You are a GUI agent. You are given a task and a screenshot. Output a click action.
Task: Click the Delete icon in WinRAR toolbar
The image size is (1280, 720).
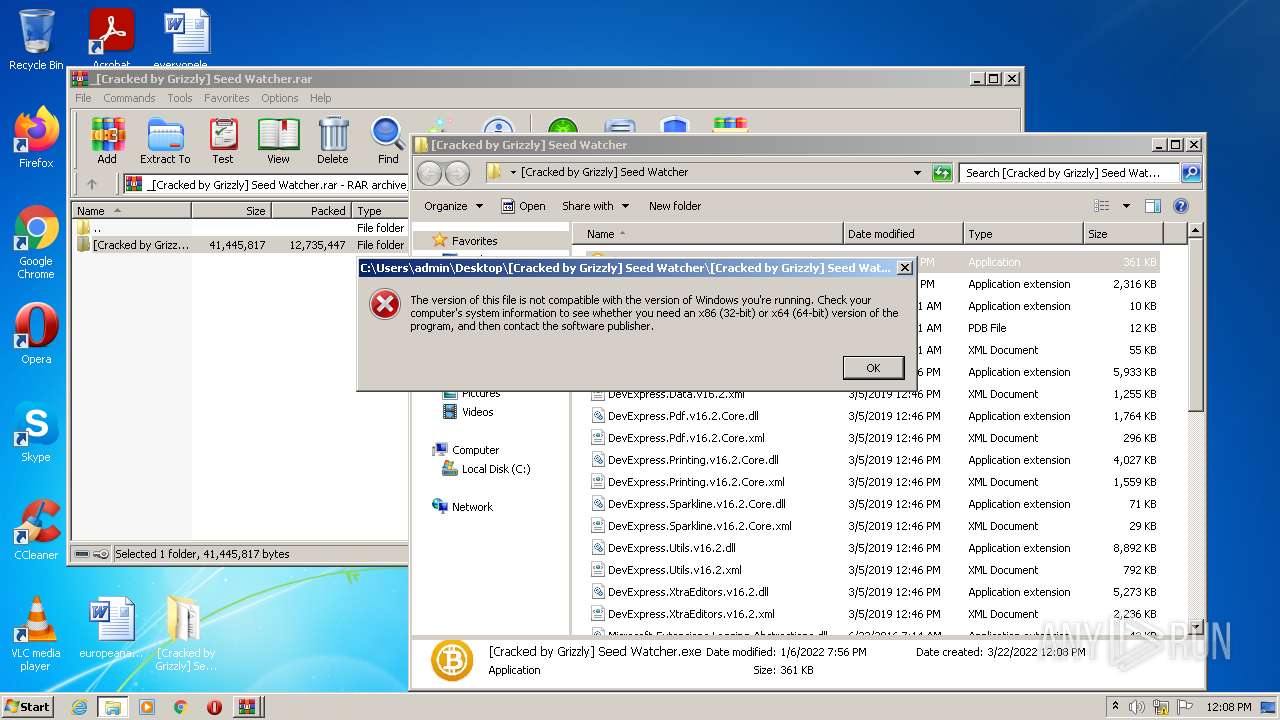[x=333, y=141]
